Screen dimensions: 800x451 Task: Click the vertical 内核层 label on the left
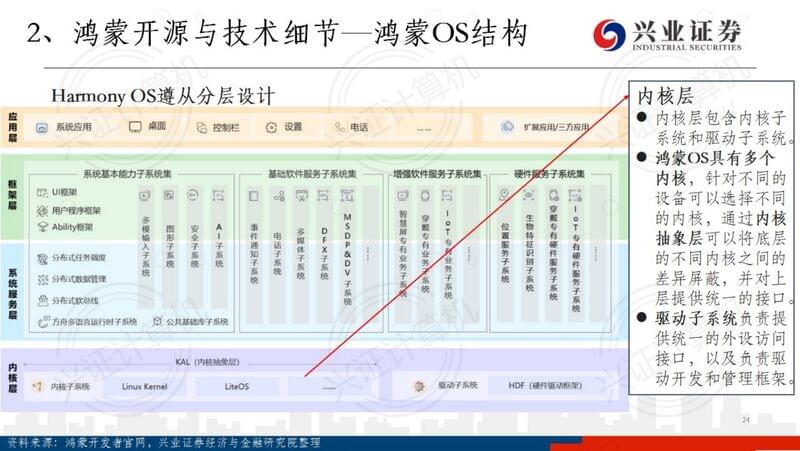[x=13, y=379]
